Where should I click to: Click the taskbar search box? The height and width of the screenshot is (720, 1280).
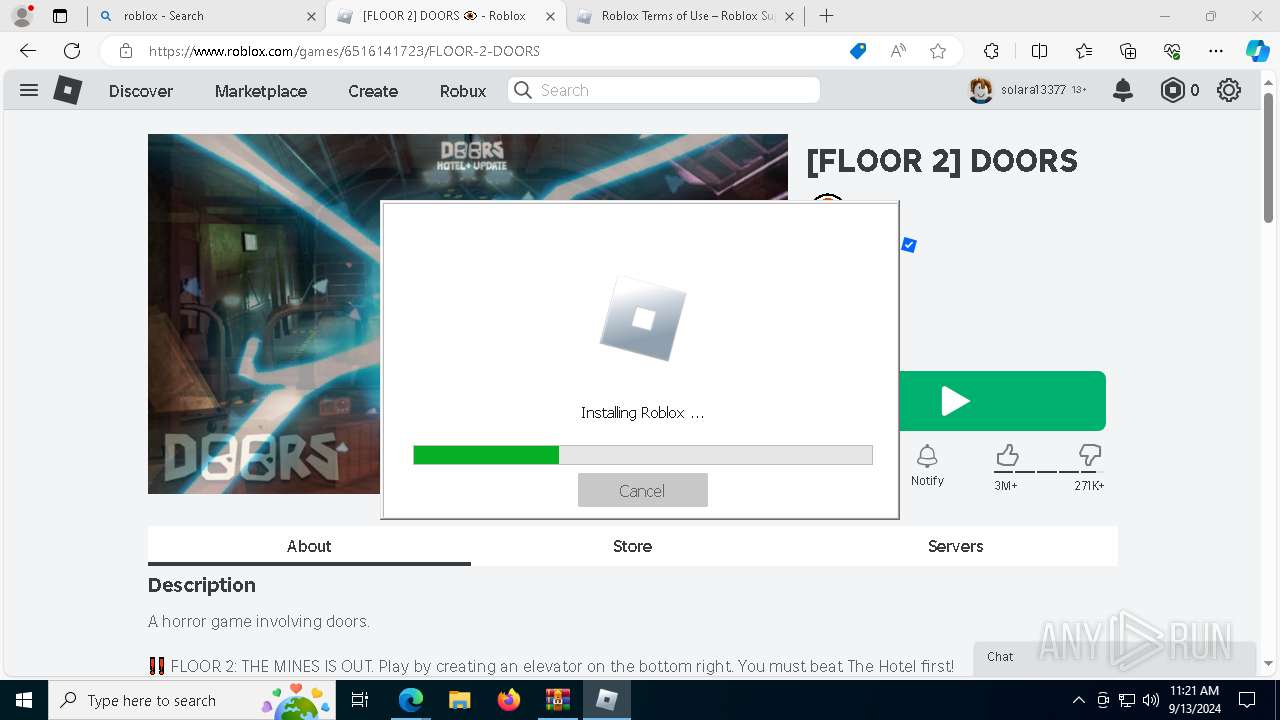pos(192,700)
